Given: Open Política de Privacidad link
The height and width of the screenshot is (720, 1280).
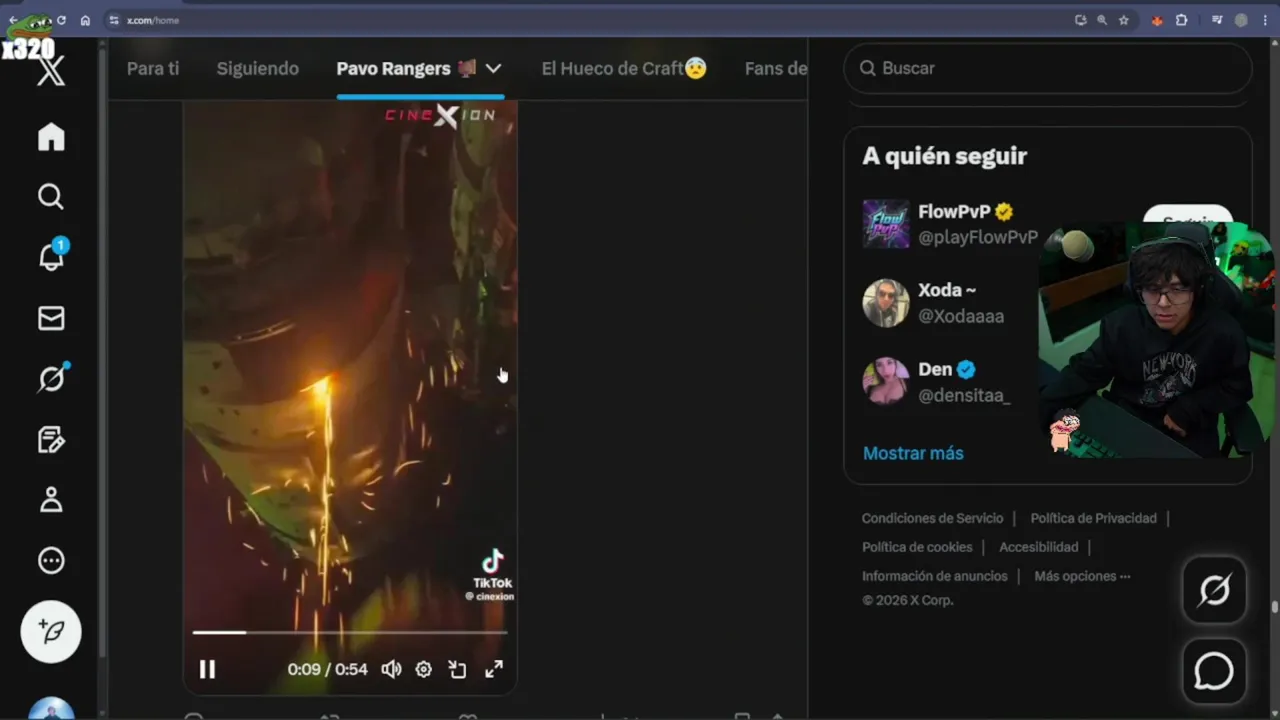Looking at the screenshot, I should pyautogui.click(x=1093, y=518).
